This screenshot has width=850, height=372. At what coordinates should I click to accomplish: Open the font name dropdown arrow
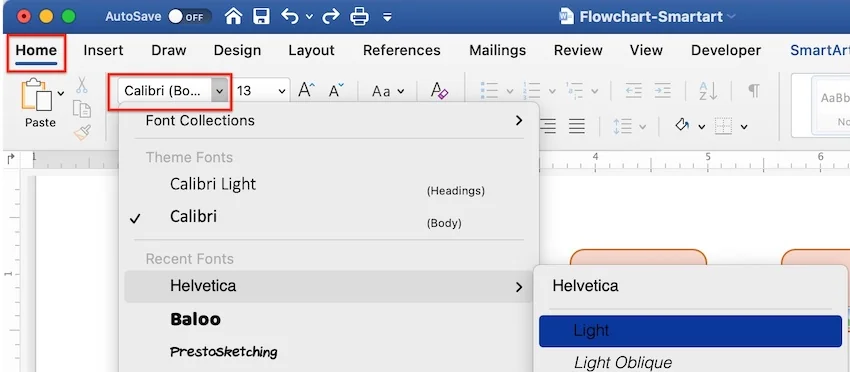[x=220, y=91]
